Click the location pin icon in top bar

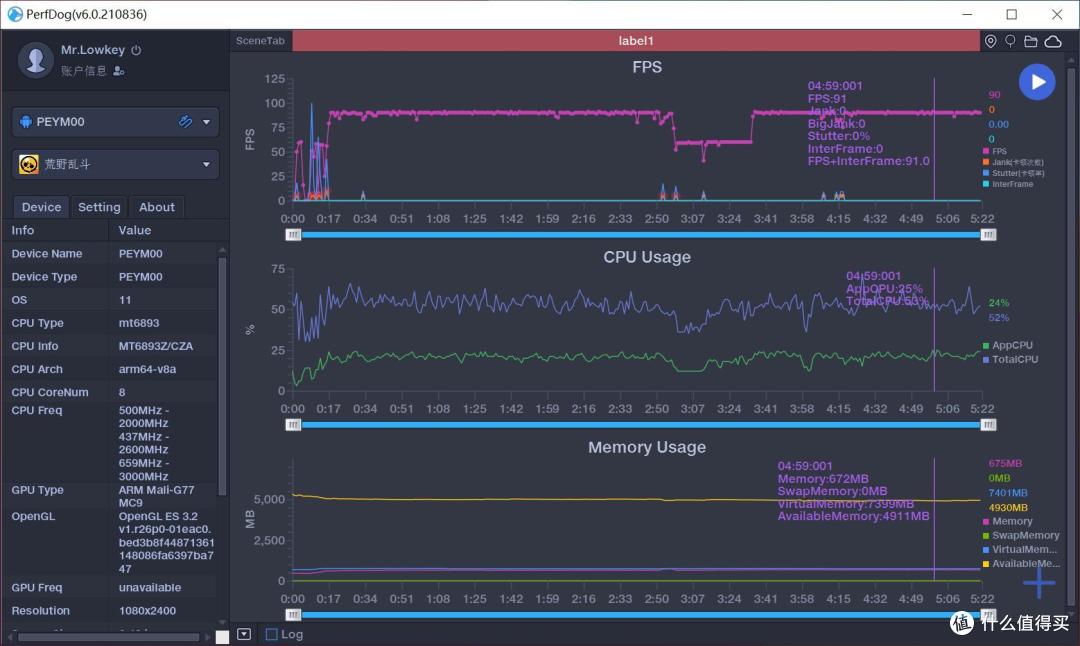990,41
